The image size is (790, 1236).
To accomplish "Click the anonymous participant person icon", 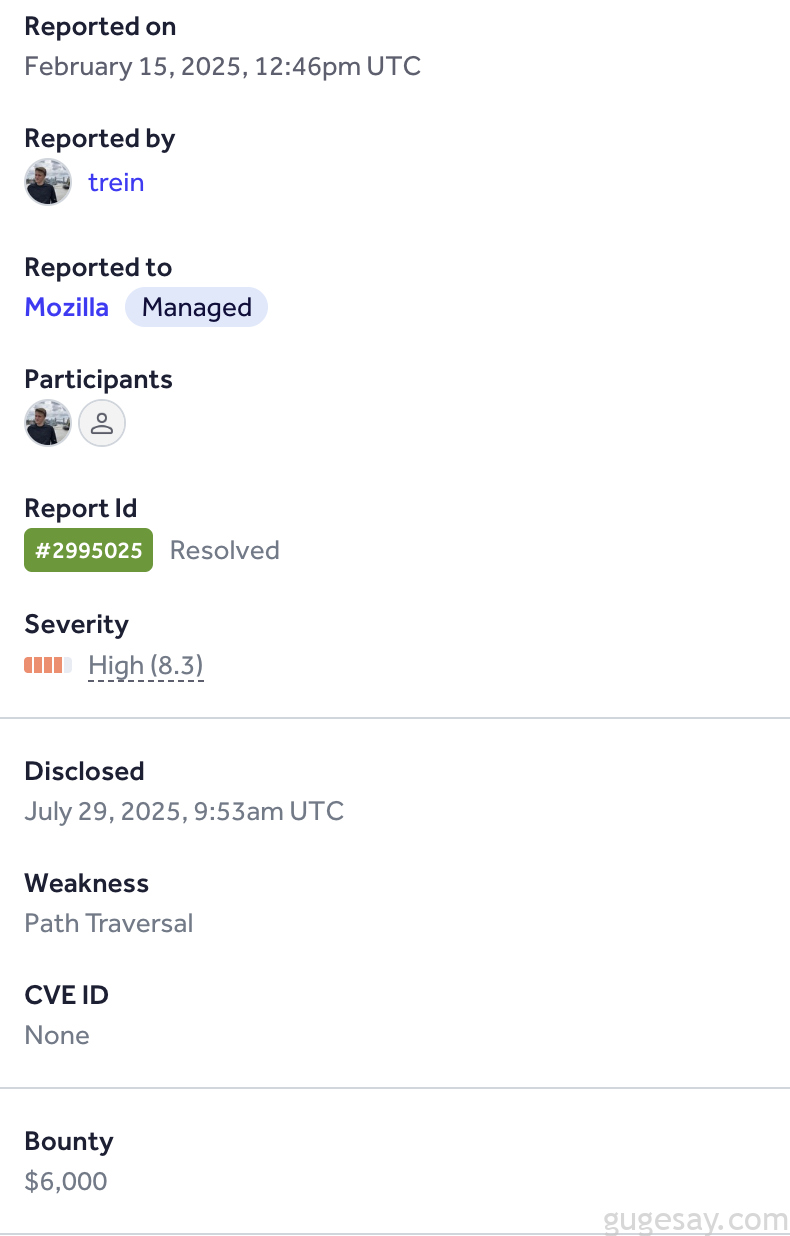I will pos(102,423).
